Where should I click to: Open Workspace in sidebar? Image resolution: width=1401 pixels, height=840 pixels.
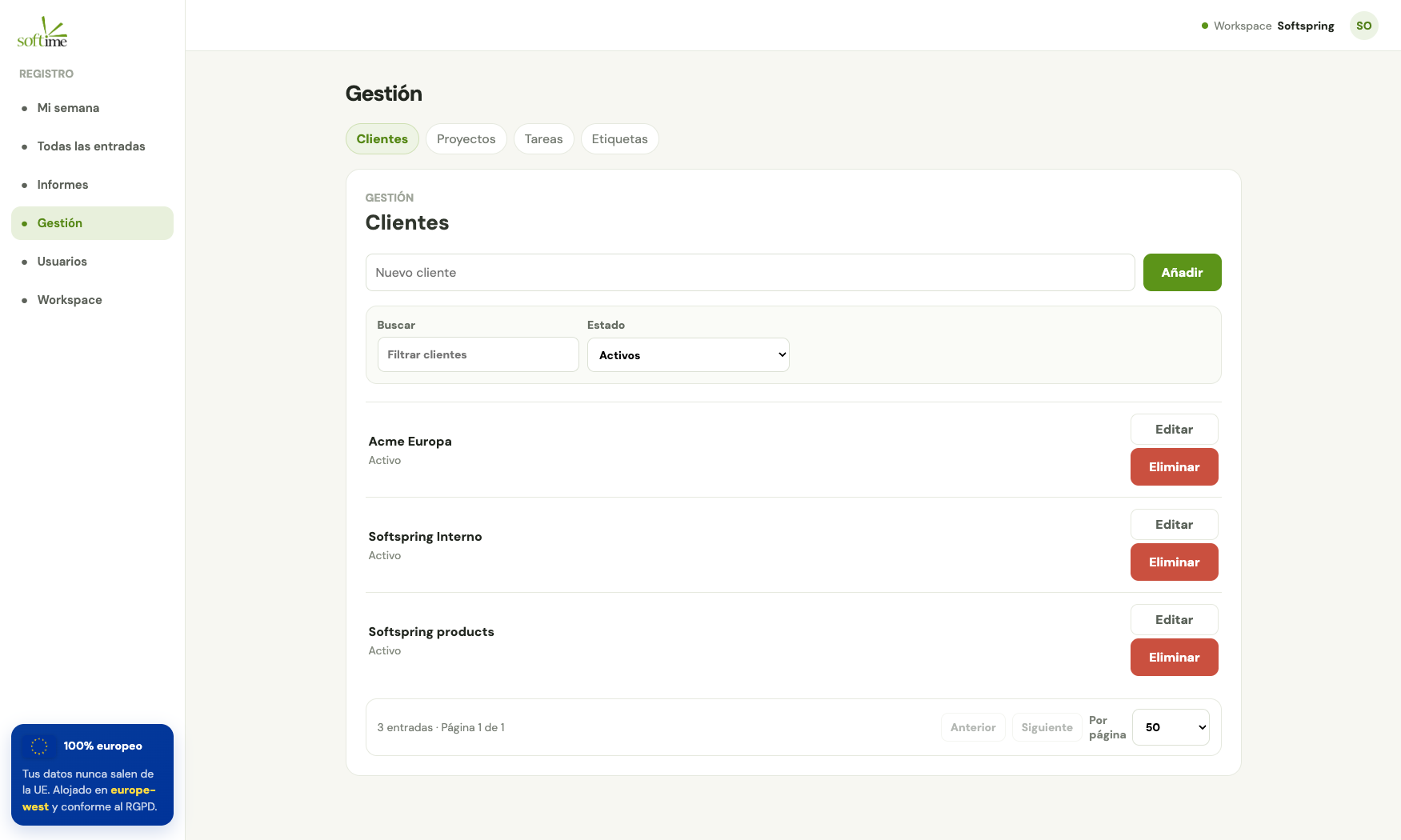(x=92, y=300)
